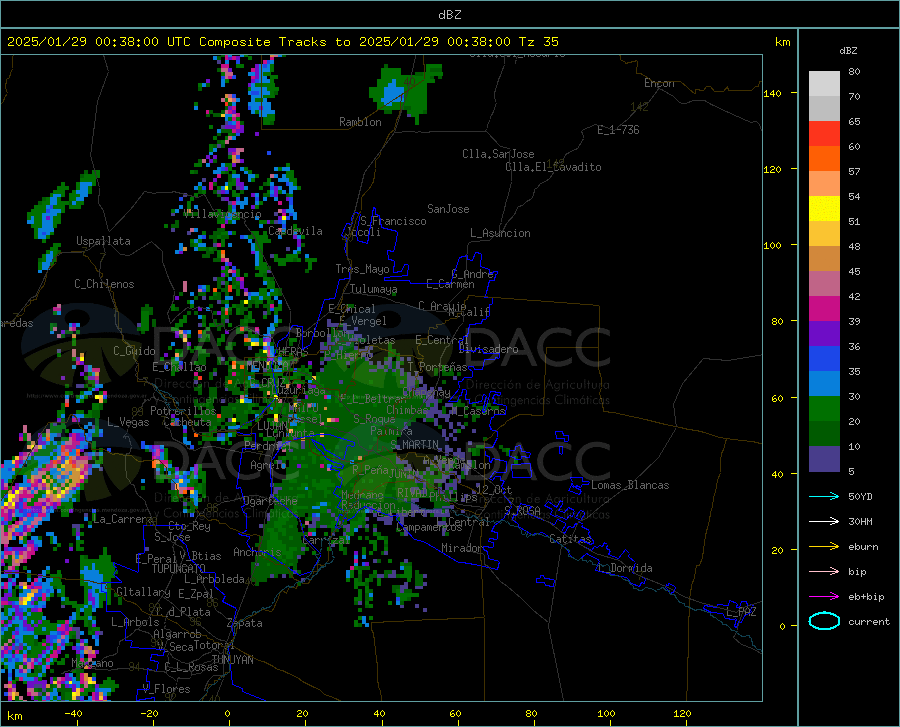Click the light blue 35 dBZ swatch
900x727 pixels.
(x=824, y=384)
